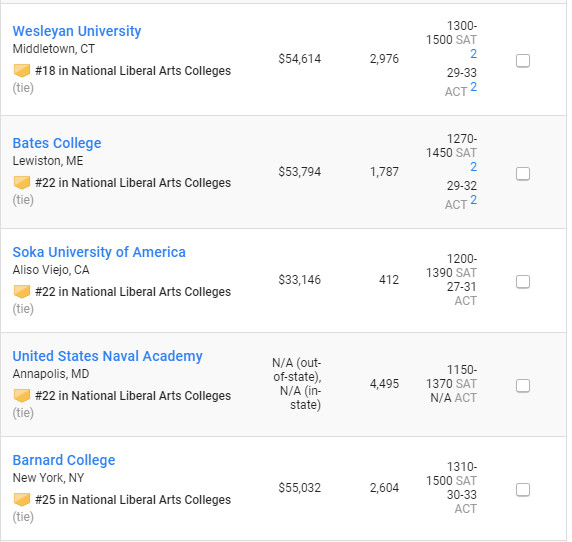Click footnote 2 next to Wesleyan SAT range
This screenshot has height=542, width=572.
474,54
